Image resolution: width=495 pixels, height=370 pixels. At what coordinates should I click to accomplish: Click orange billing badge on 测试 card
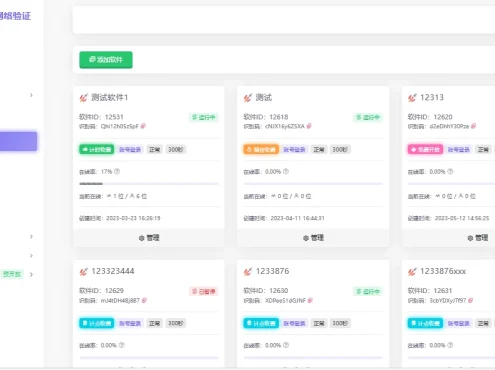pyautogui.click(x=261, y=149)
